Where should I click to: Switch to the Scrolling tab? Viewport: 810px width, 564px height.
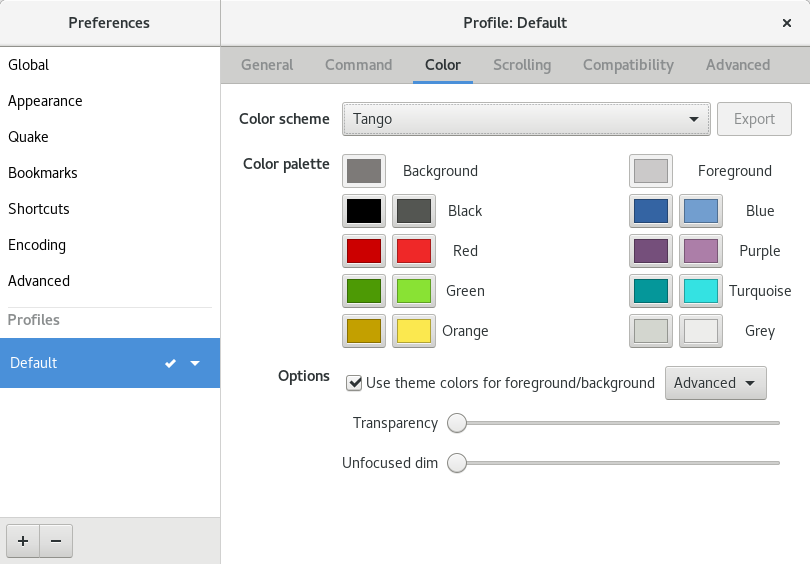pyautogui.click(x=521, y=65)
